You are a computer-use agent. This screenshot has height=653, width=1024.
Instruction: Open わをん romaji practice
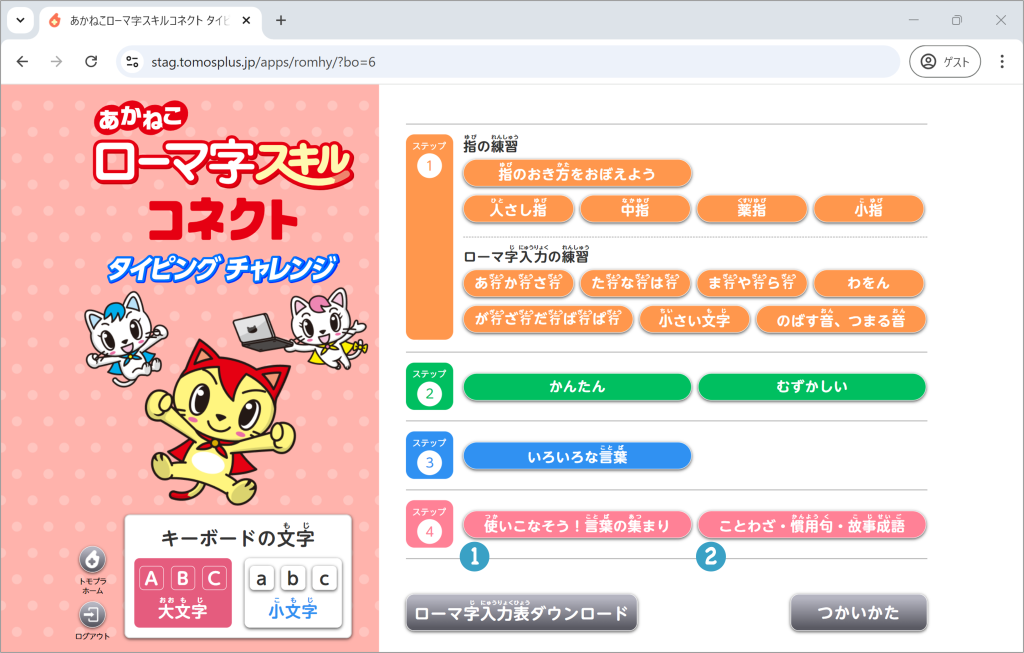click(x=869, y=283)
